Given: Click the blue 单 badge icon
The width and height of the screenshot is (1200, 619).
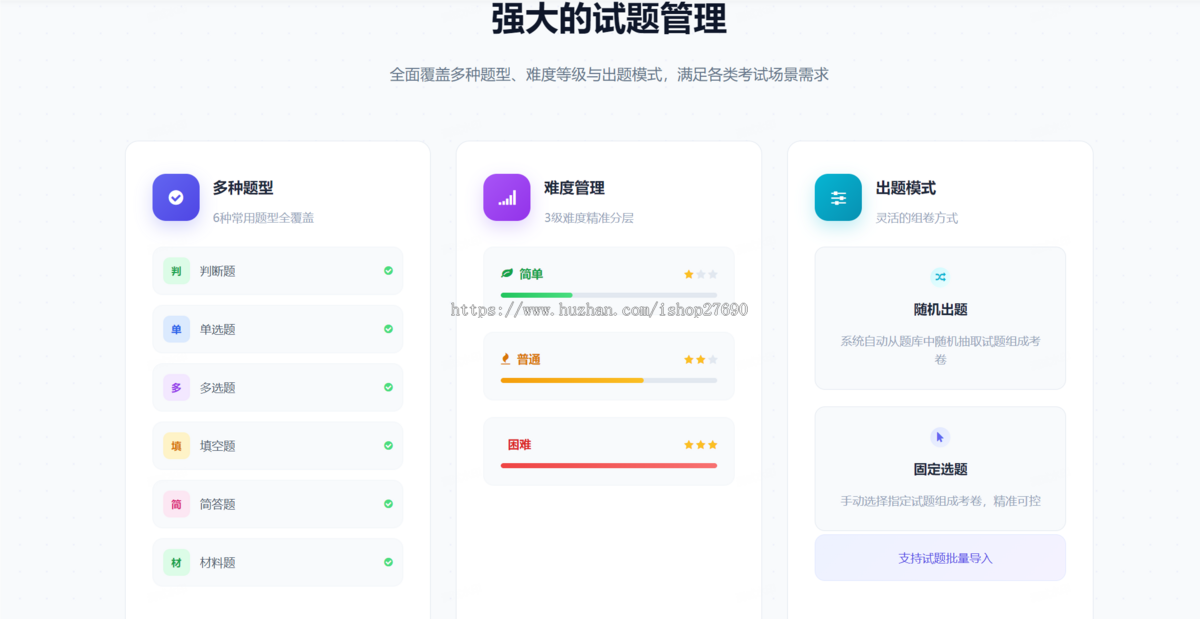Looking at the screenshot, I should [176, 329].
